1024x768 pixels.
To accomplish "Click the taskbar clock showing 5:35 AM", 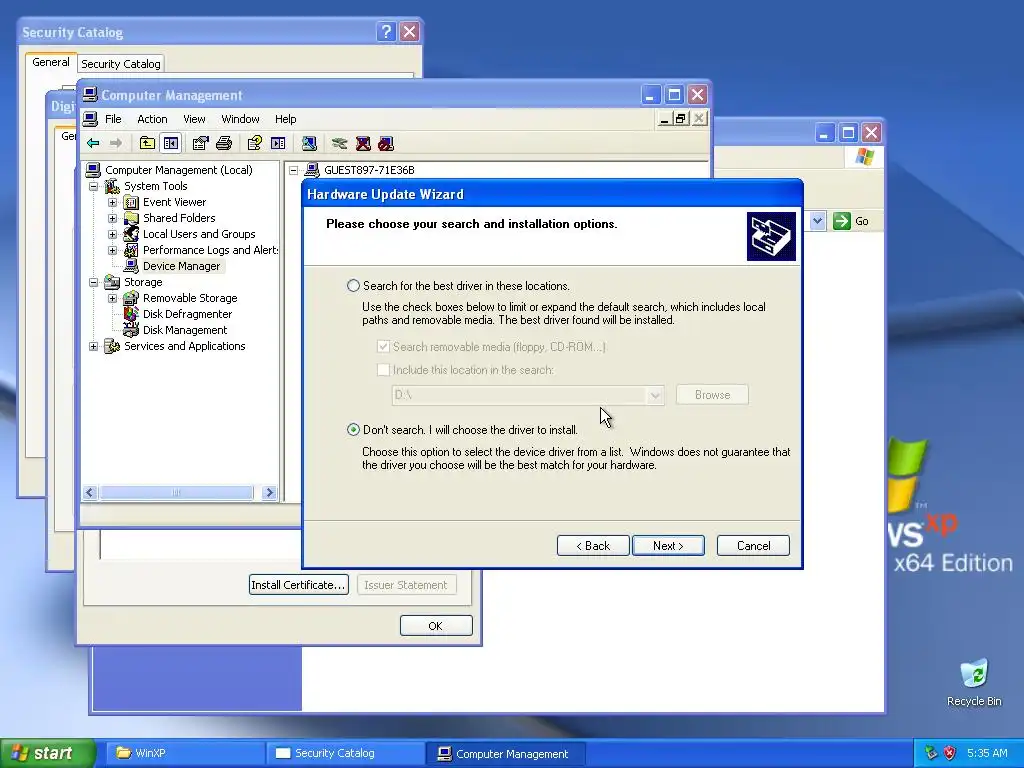I will 987,753.
